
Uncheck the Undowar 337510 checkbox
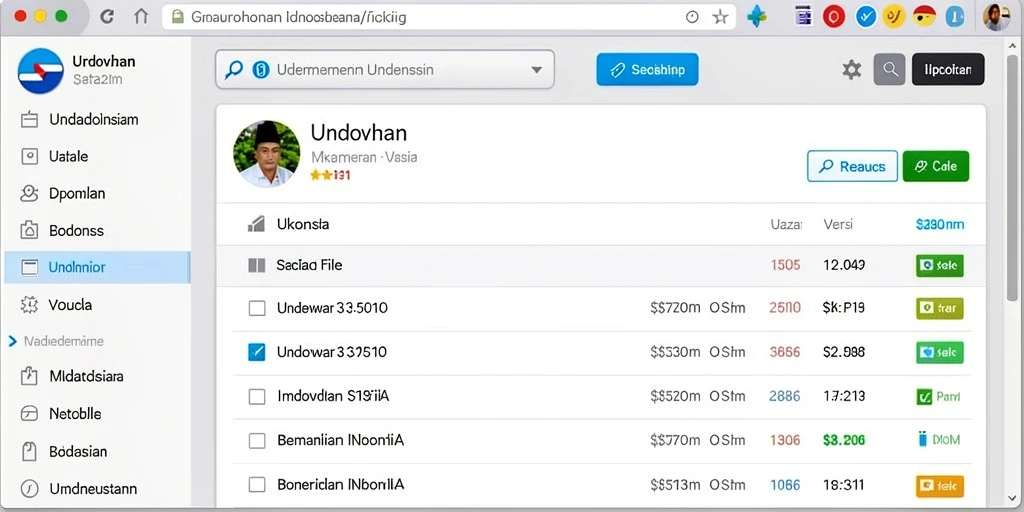click(257, 353)
